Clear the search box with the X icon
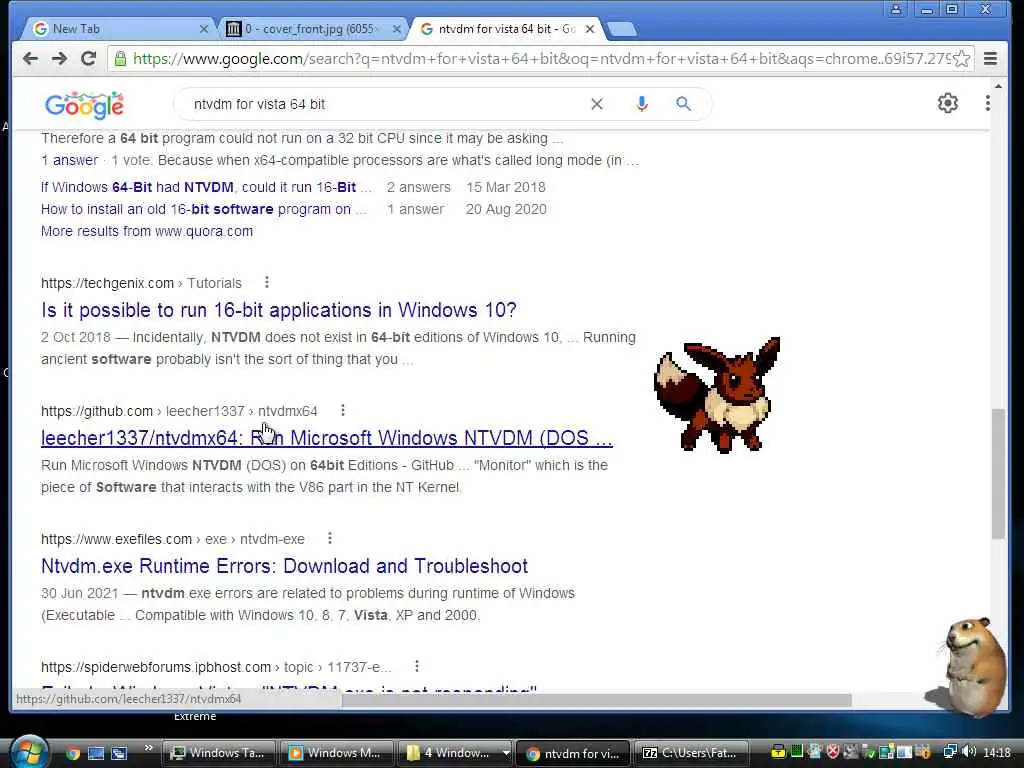The height and width of the screenshot is (768, 1024). click(x=596, y=104)
